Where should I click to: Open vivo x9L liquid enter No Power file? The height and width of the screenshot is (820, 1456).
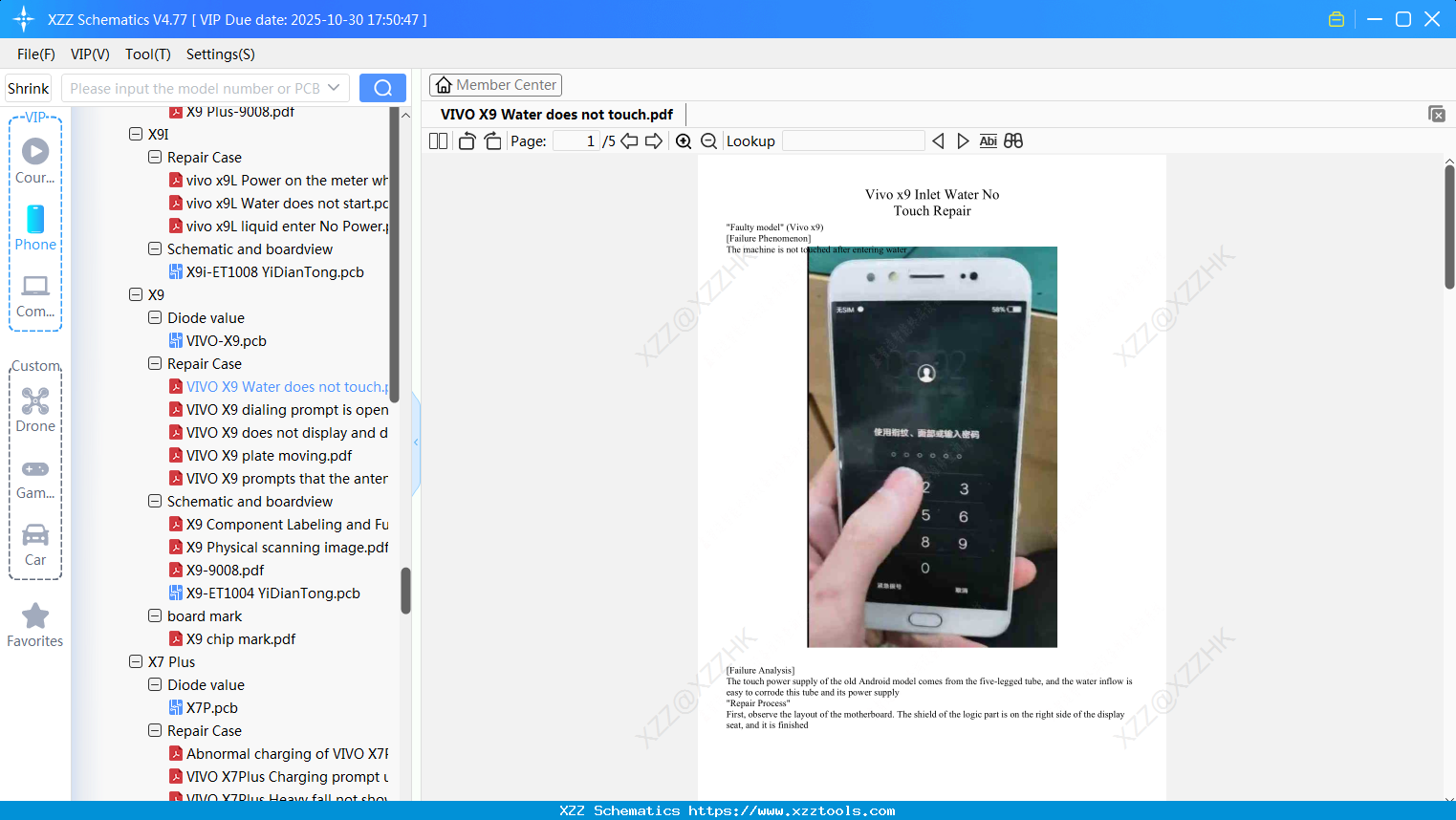(278, 226)
